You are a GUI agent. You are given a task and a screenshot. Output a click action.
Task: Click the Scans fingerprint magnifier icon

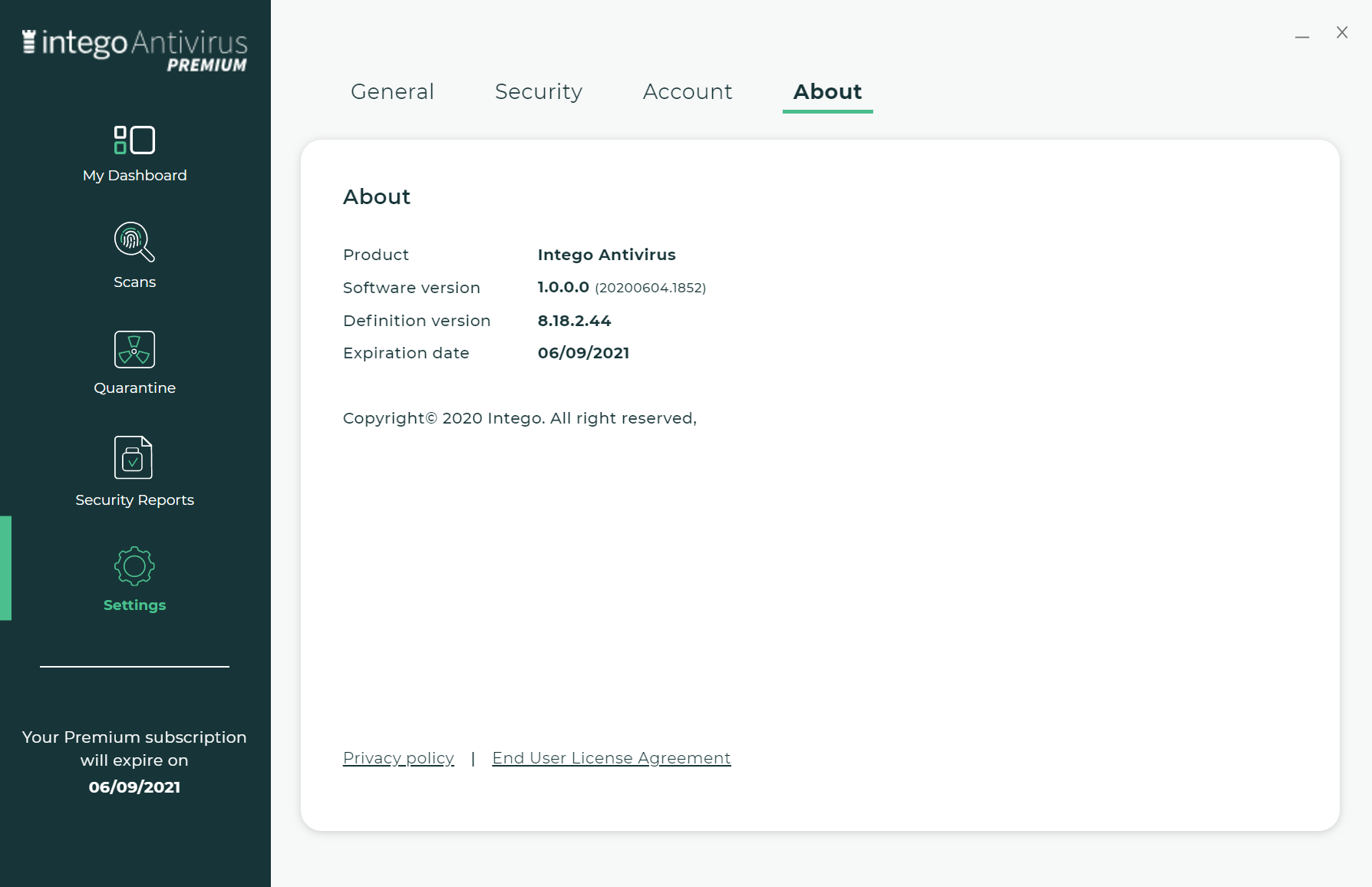[134, 242]
